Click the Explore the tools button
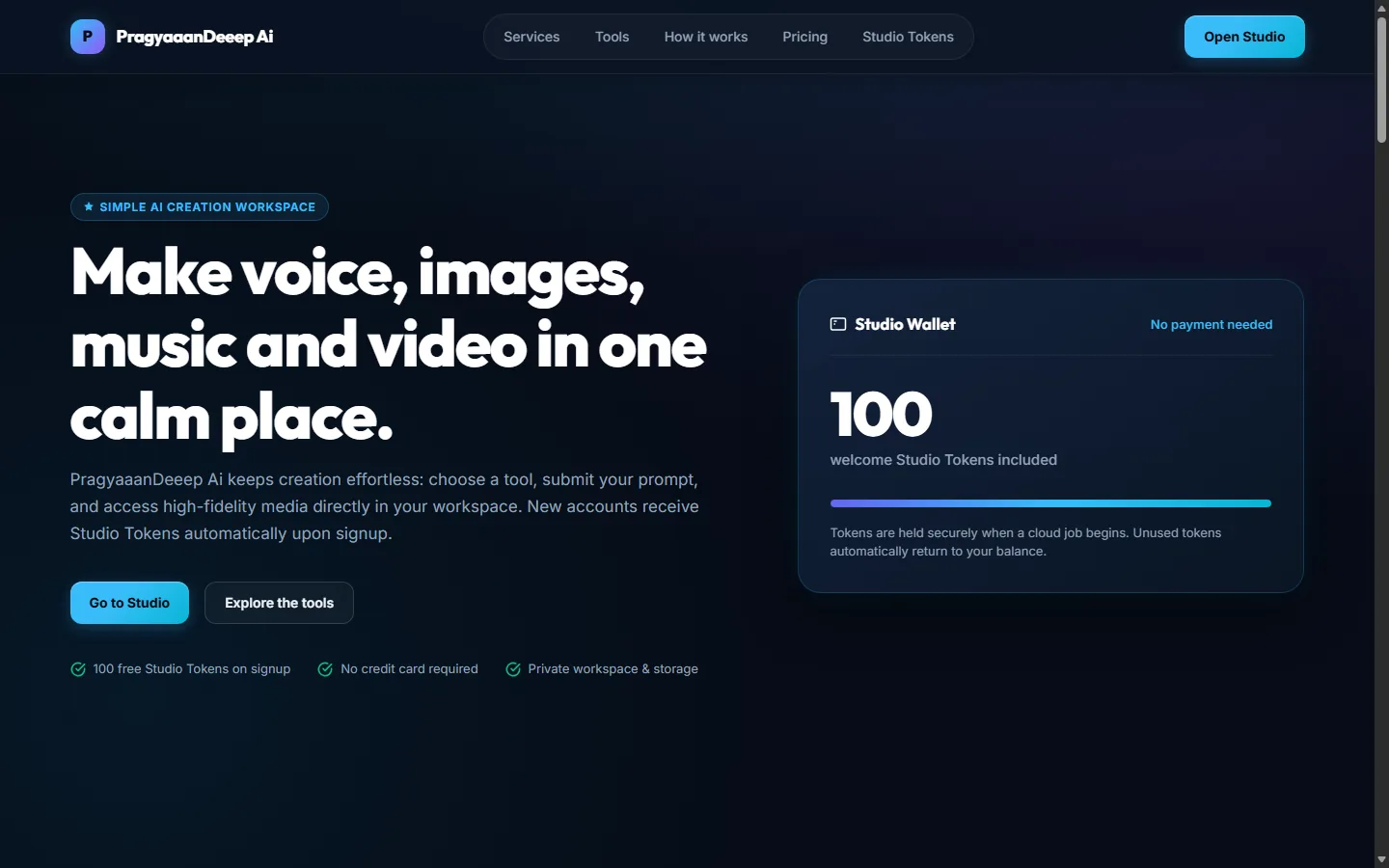The image size is (1389, 868). point(279,603)
